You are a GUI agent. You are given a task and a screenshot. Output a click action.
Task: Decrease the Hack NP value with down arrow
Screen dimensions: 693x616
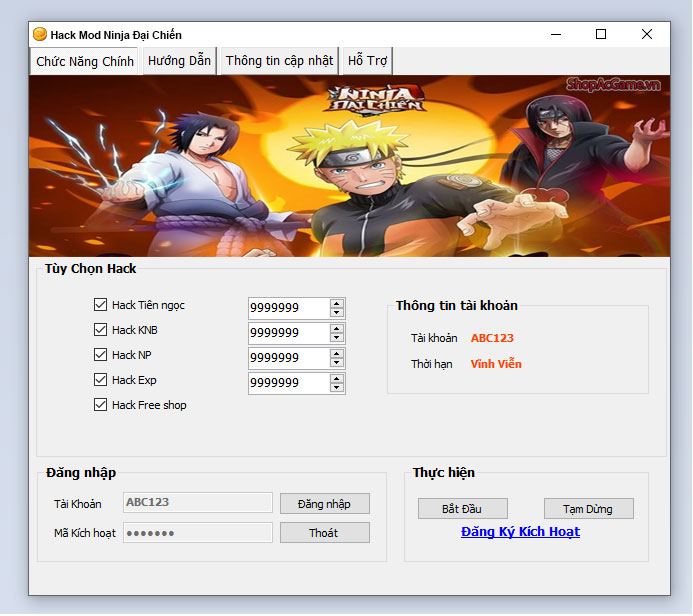(337, 362)
